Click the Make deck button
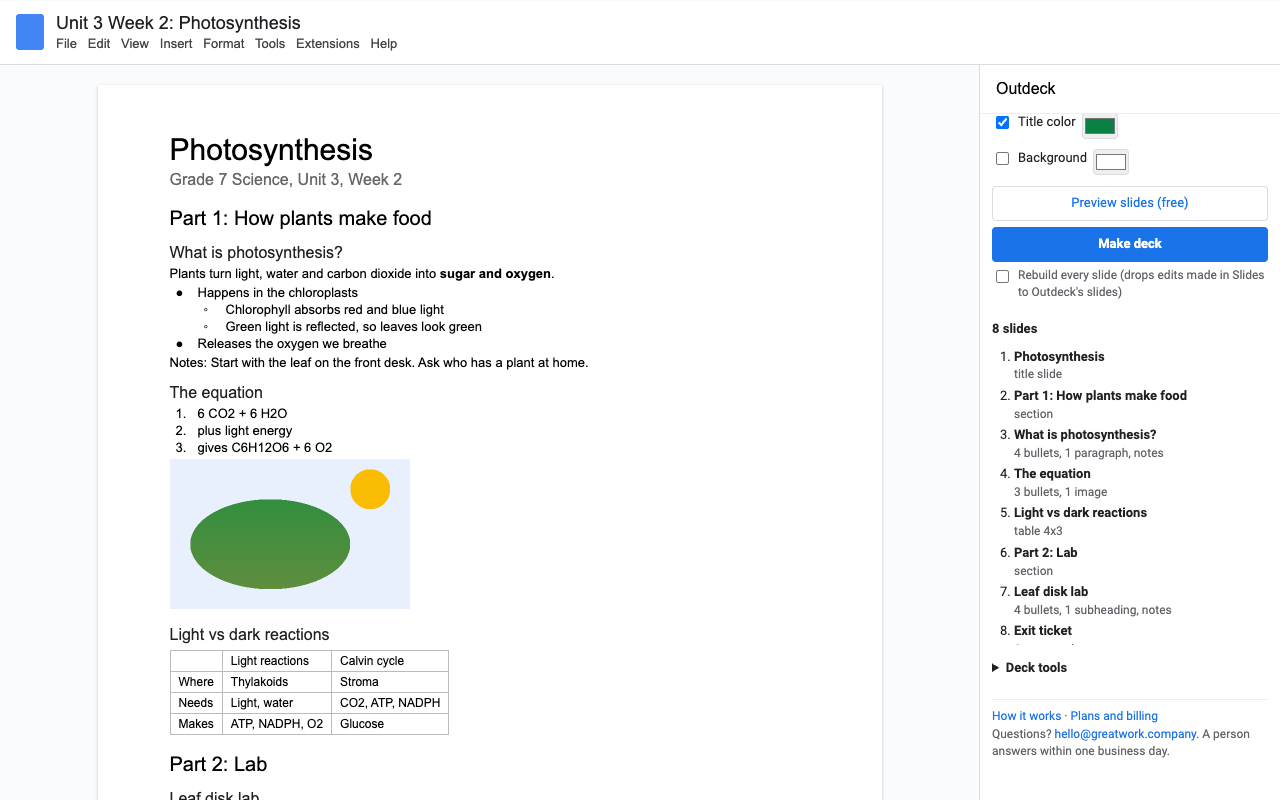 pos(1130,244)
